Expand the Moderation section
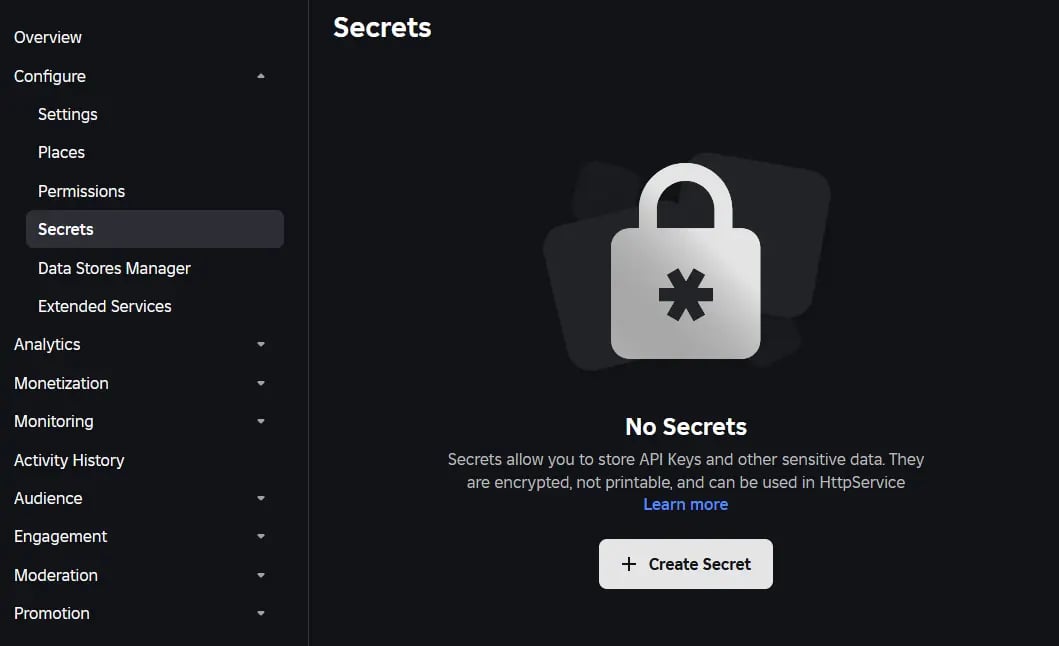 (x=260, y=575)
